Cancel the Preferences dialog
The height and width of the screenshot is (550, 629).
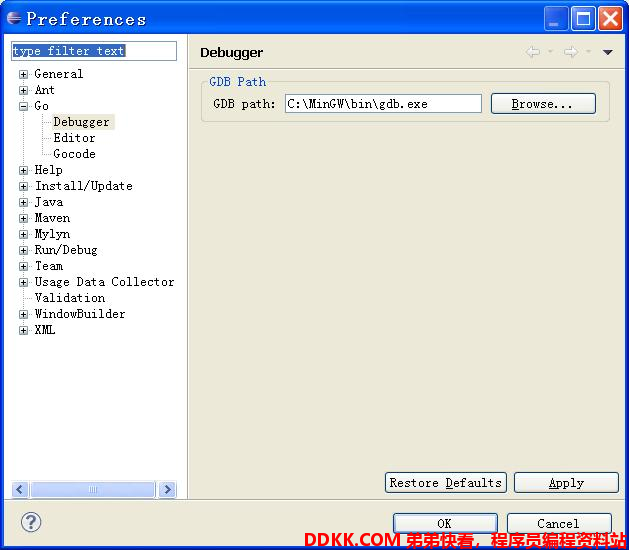point(559,524)
